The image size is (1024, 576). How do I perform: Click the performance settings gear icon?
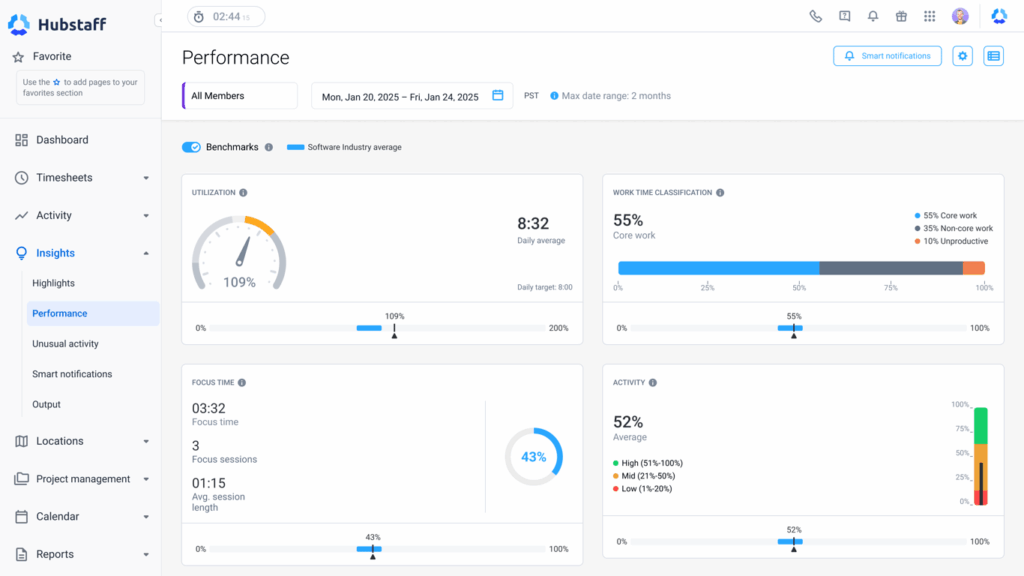(x=962, y=56)
